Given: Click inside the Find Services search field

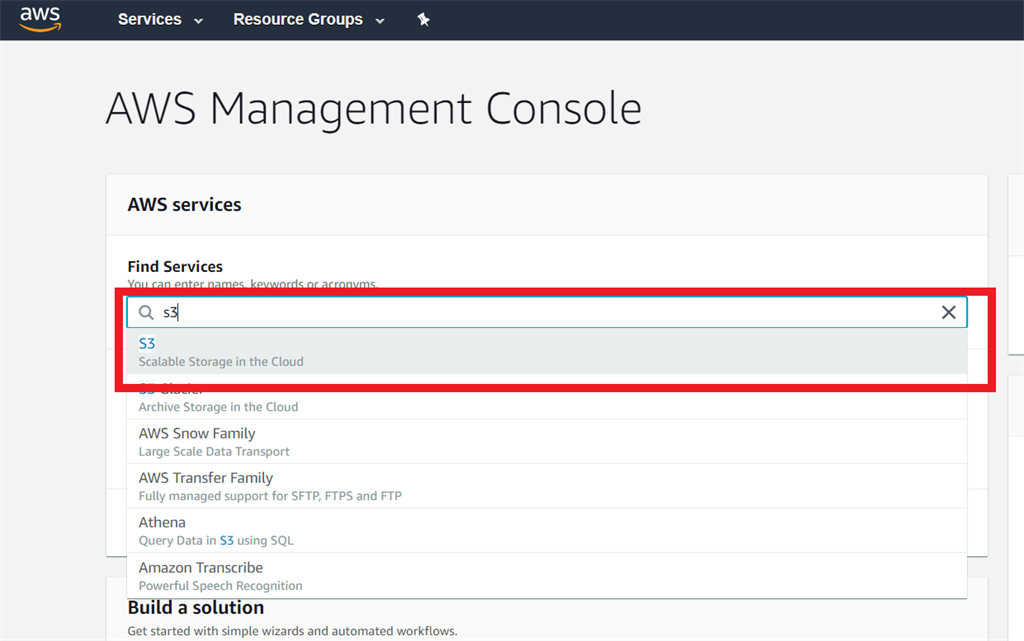Looking at the screenshot, I should coord(547,312).
